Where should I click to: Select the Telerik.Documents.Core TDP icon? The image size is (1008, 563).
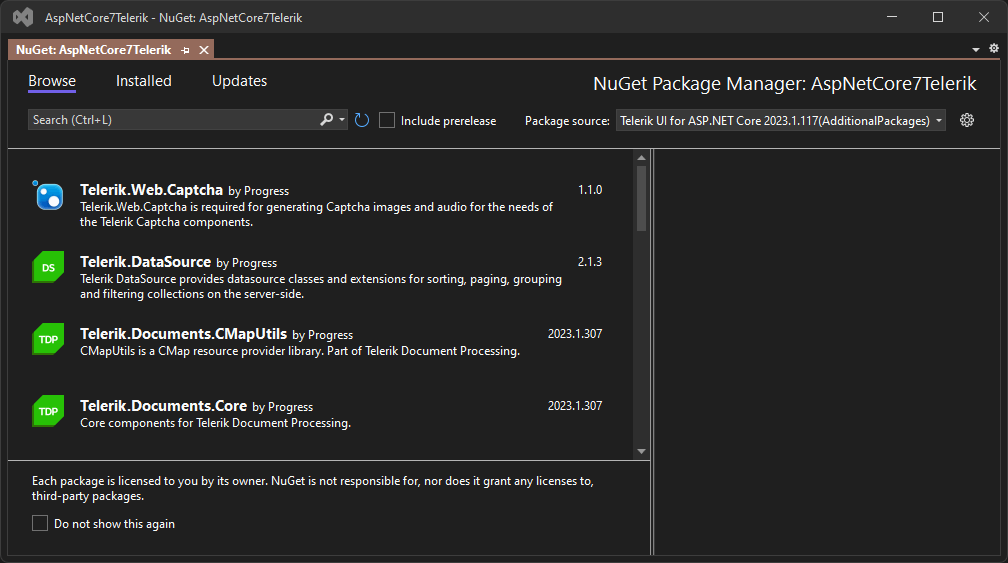tap(48, 411)
